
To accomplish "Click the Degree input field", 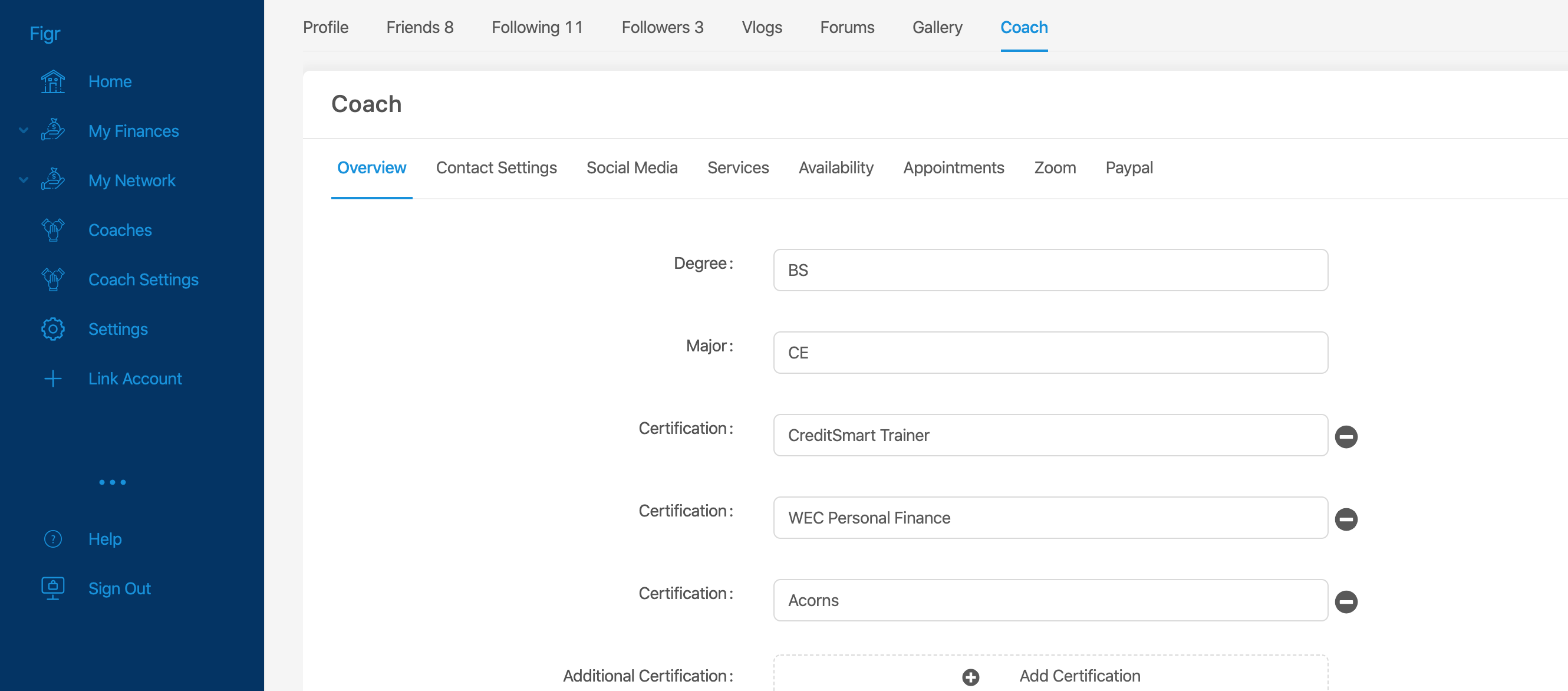I will (1050, 269).
